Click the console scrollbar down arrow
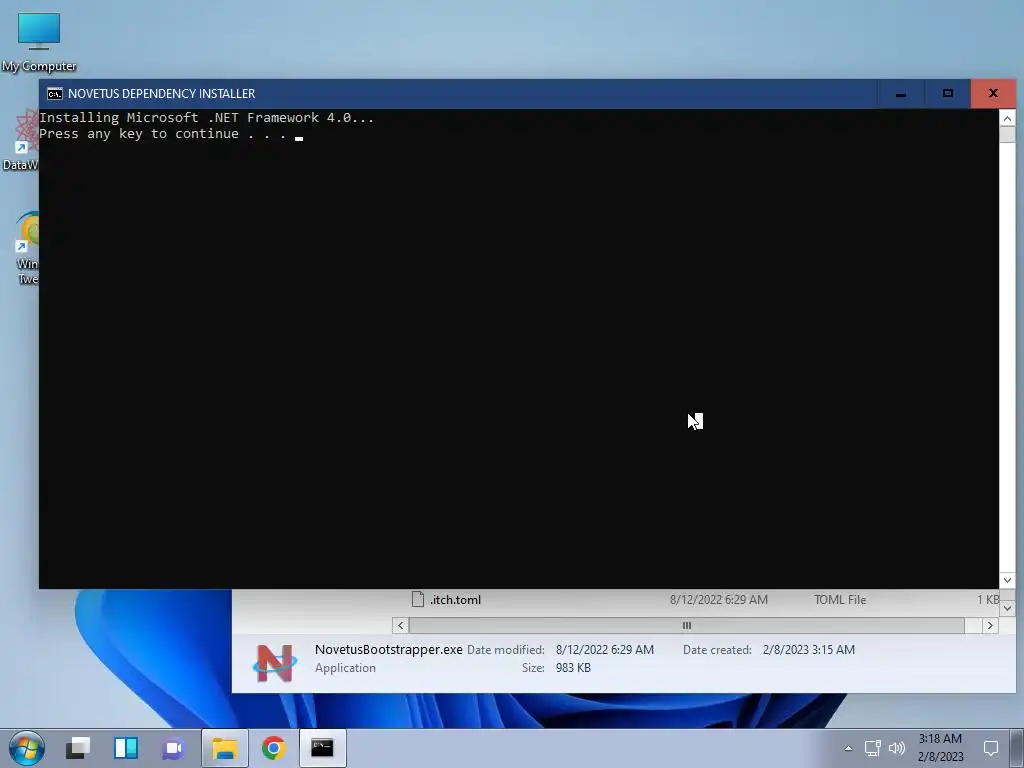1024x768 pixels. 1007,580
